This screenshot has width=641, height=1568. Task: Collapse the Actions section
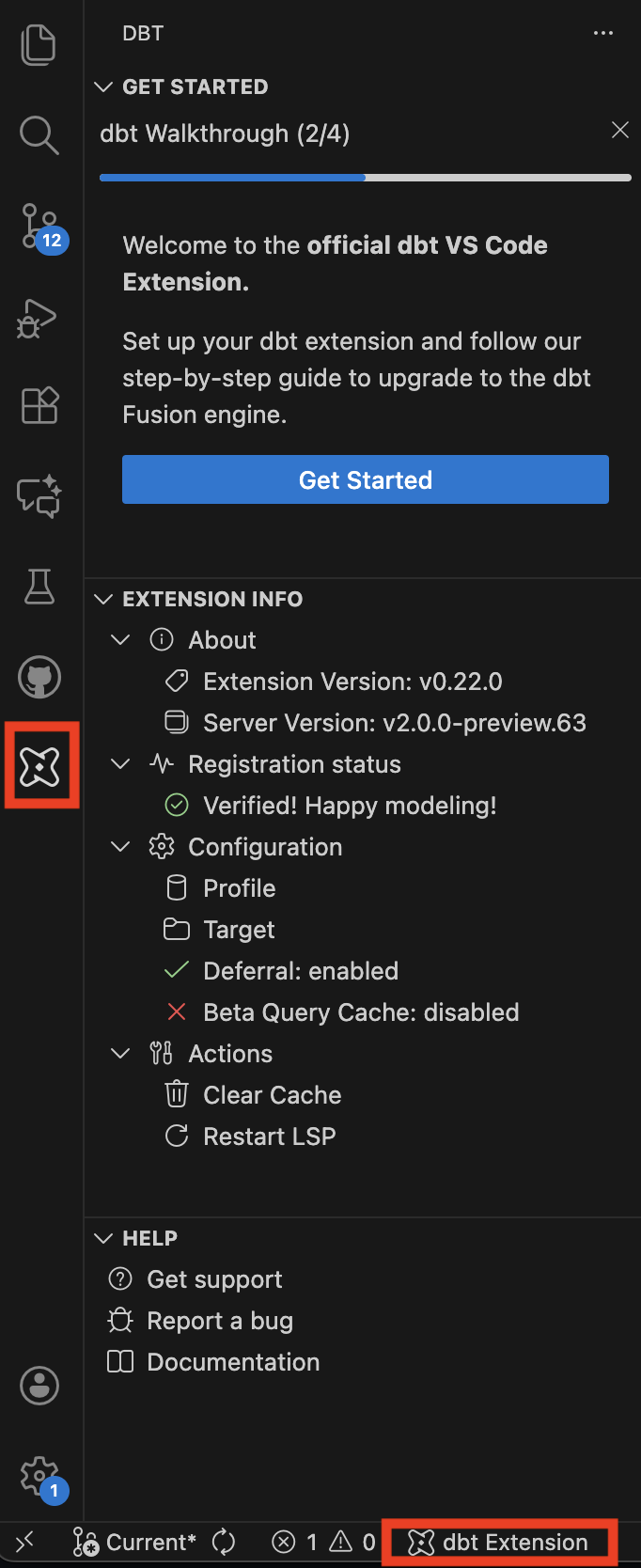[120, 1053]
